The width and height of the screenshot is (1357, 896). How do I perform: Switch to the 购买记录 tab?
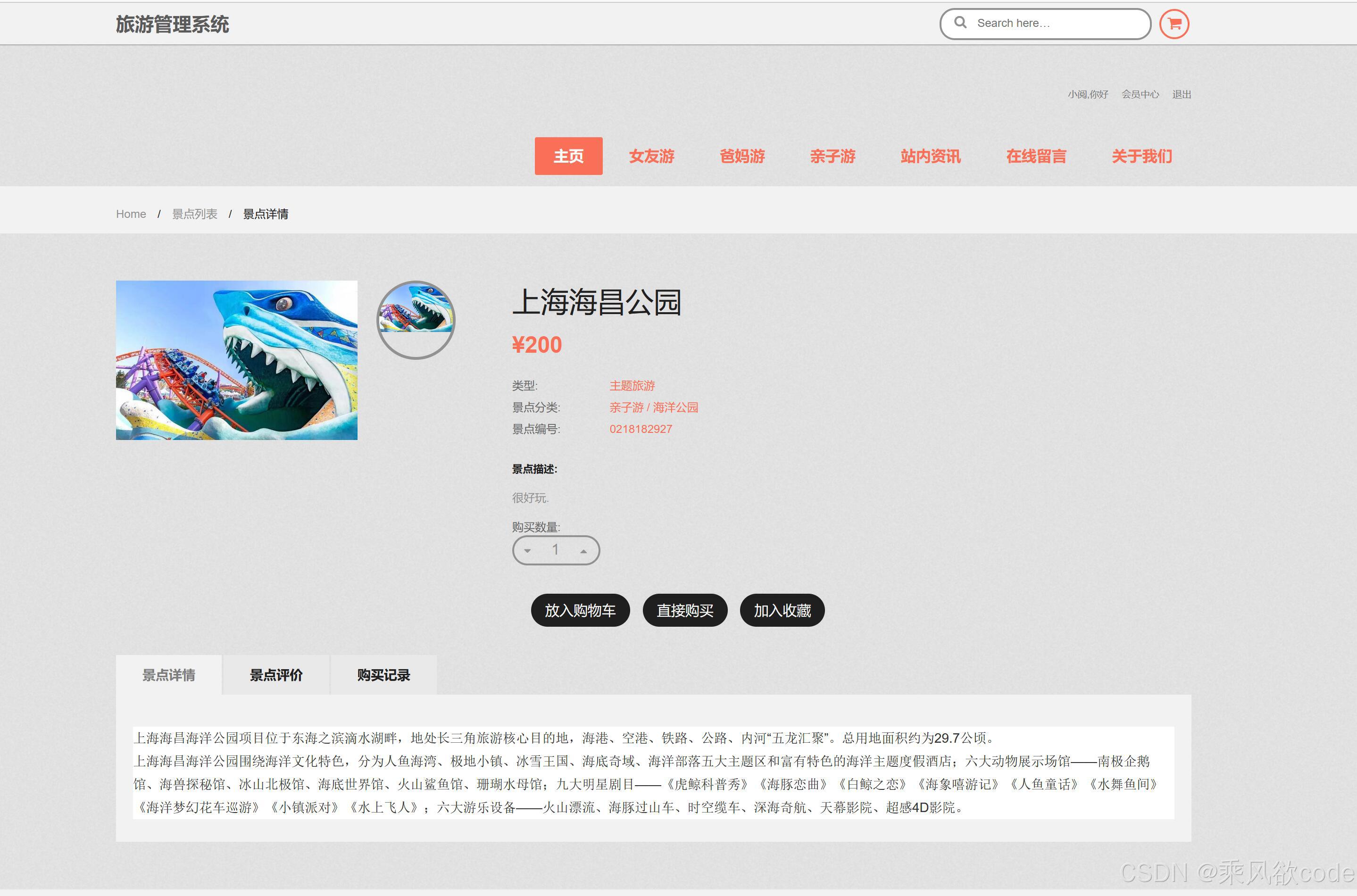383,675
